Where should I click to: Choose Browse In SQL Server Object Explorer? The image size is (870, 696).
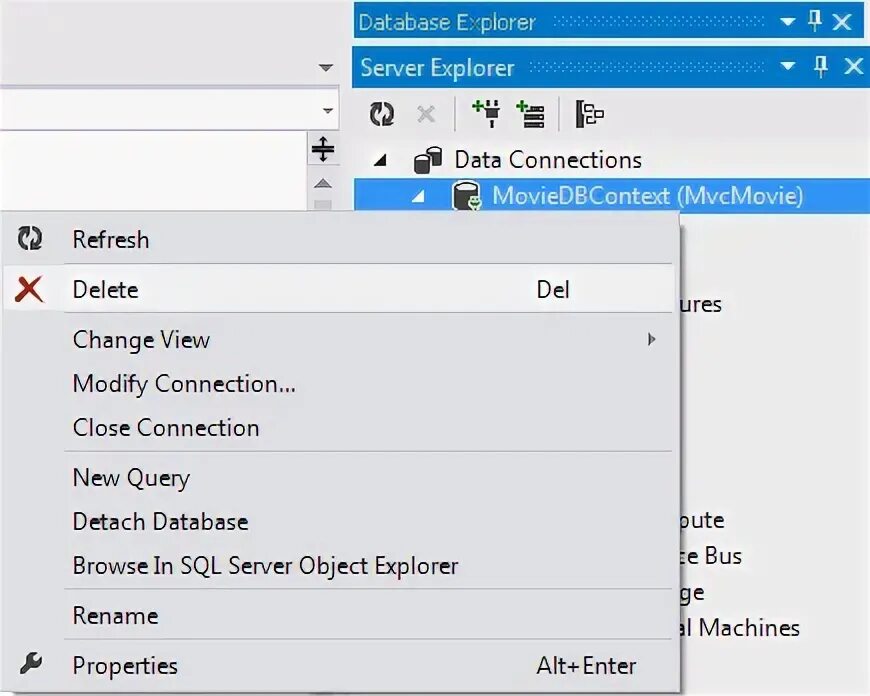[x=341, y=566]
